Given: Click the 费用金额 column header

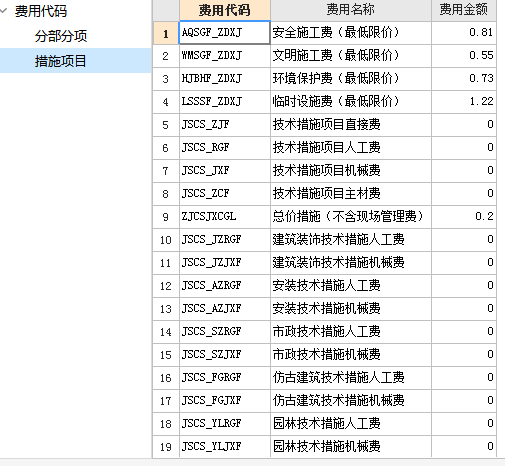Looking at the screenshot, I should point(464,10).
